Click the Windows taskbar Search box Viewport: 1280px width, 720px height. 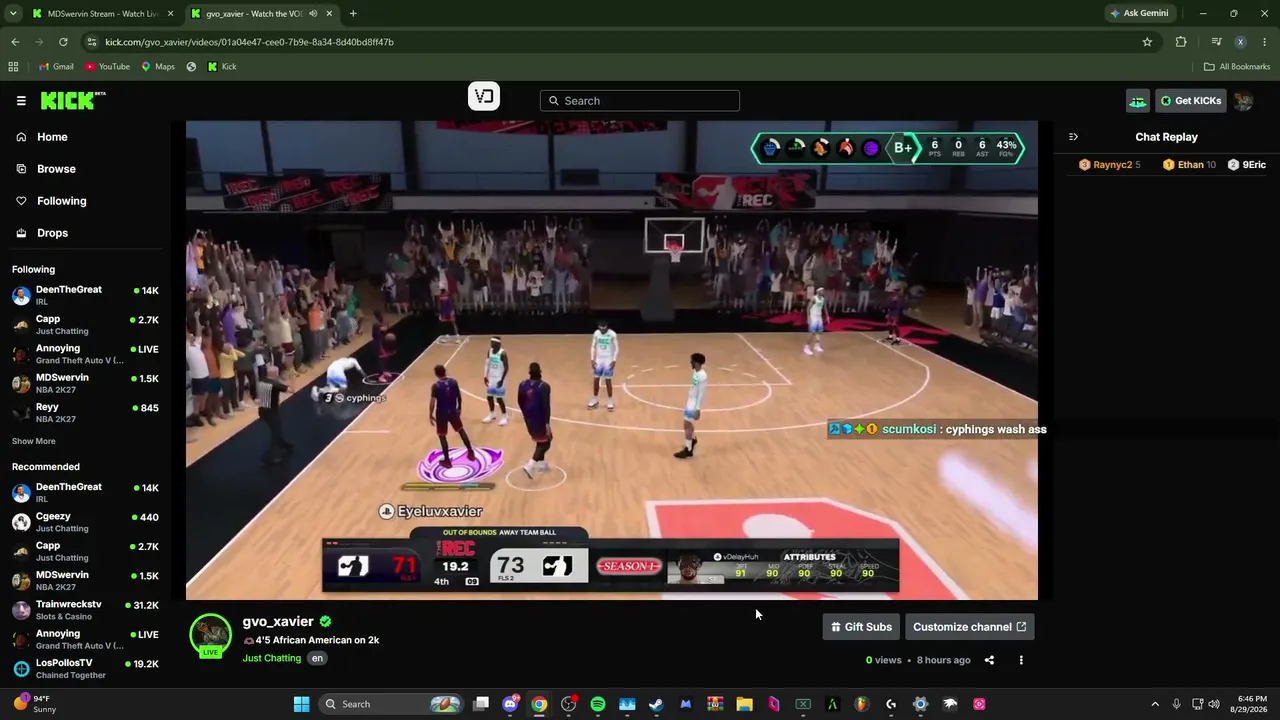tap(392, 704)
